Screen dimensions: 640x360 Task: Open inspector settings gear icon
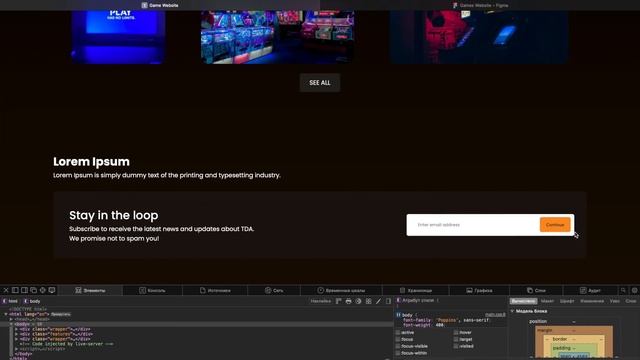tap(634, 290)
